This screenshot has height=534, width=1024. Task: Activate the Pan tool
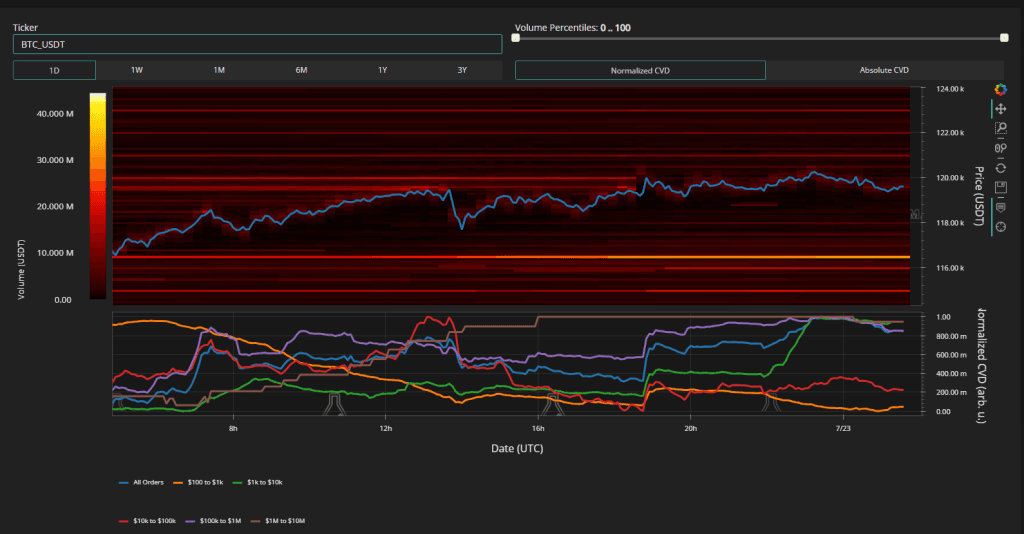[1000, 109]
